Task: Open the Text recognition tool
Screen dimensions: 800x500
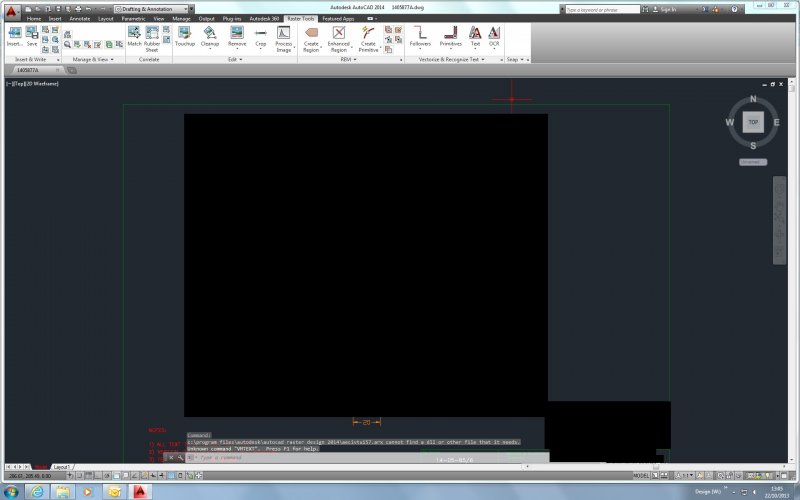Action: [x=475, y=36]
